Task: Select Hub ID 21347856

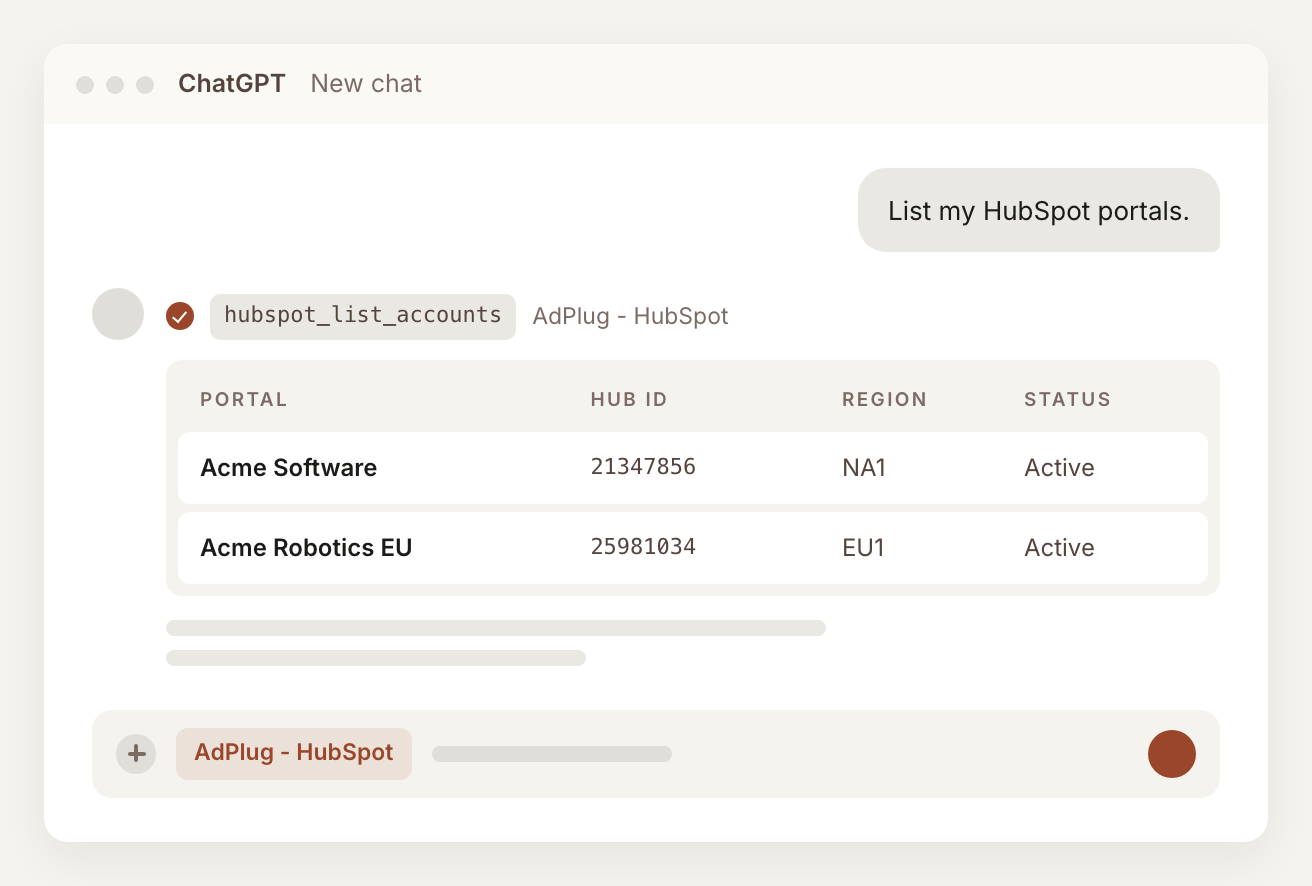Action: click(x=643, y=467)
